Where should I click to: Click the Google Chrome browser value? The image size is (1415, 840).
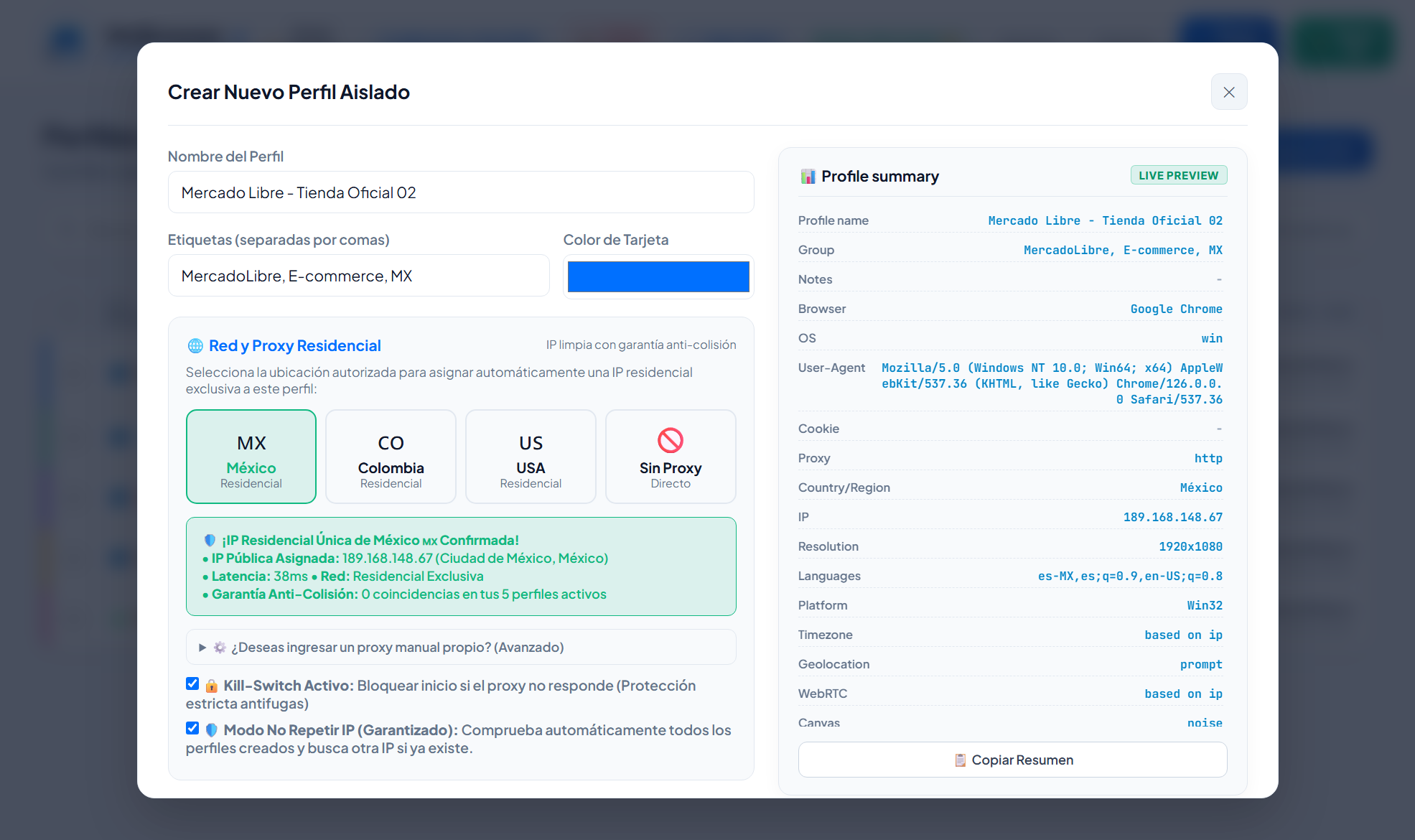(x=1176, y=309)
